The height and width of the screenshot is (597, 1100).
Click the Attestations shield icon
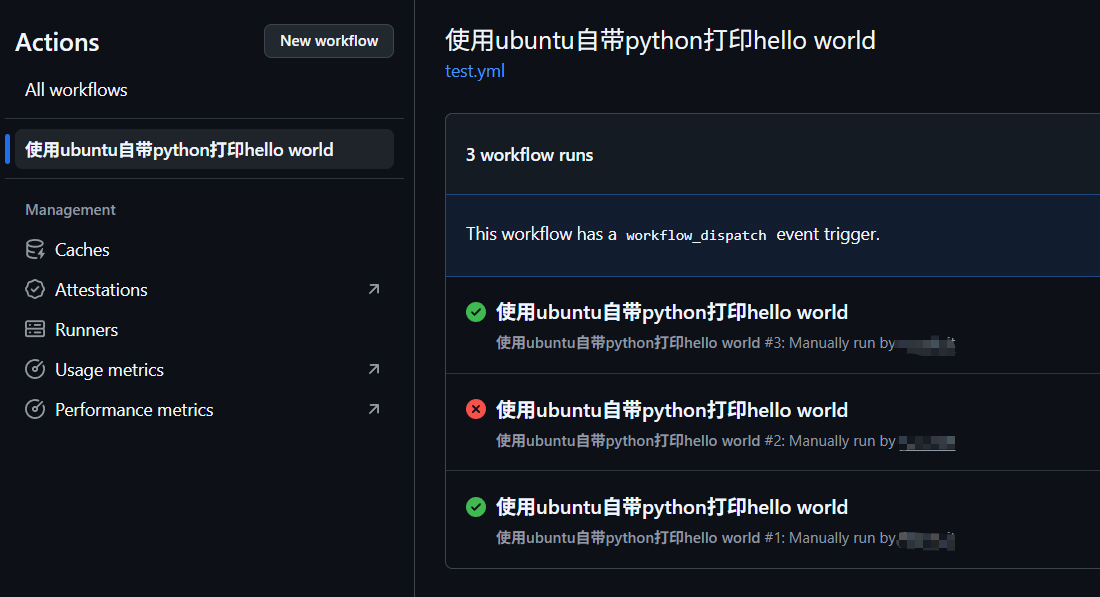(35, 290)
